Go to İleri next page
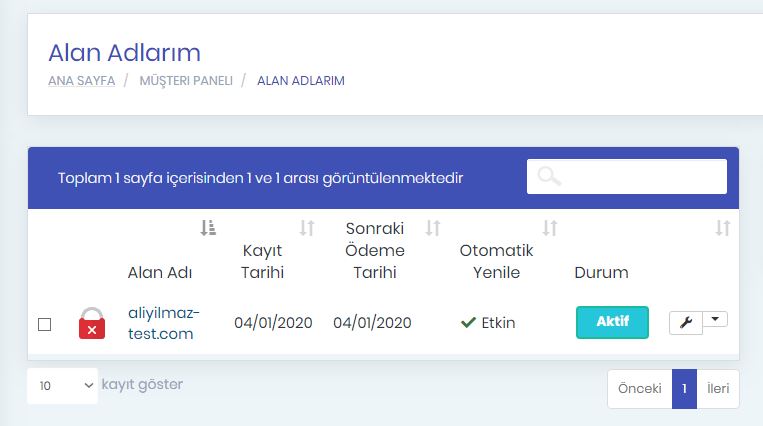 [x=718, y=389]
